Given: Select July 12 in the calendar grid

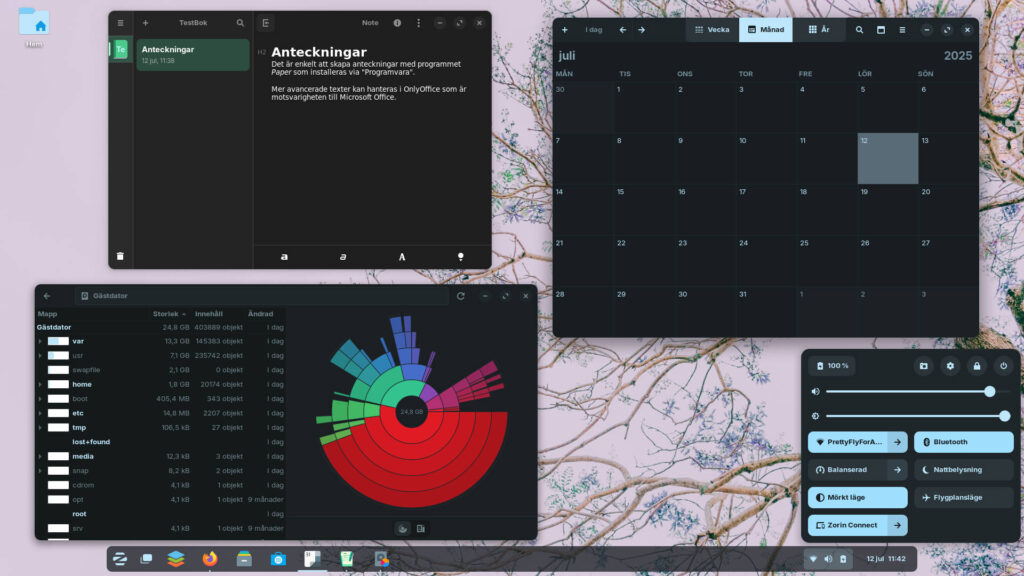Looking at the screenshot, I should coord(887,159).
